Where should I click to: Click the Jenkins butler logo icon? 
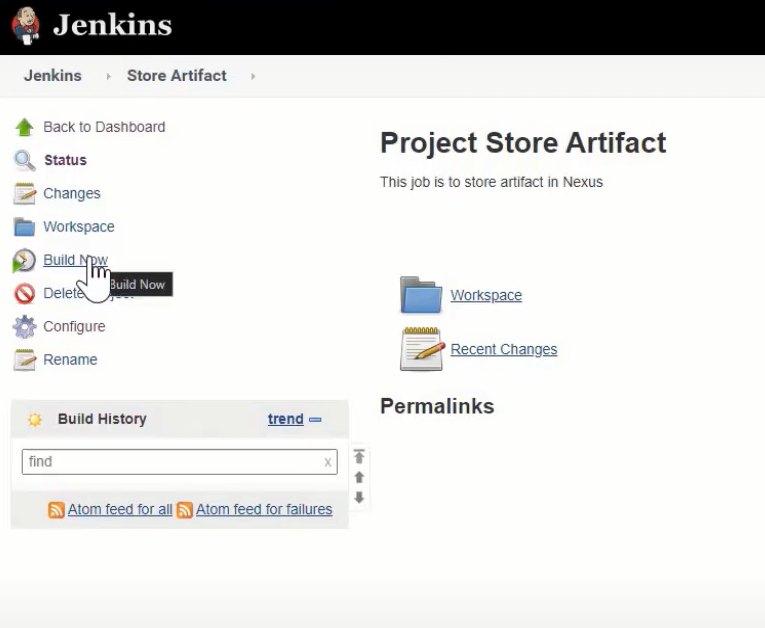[x=26, y=25]
